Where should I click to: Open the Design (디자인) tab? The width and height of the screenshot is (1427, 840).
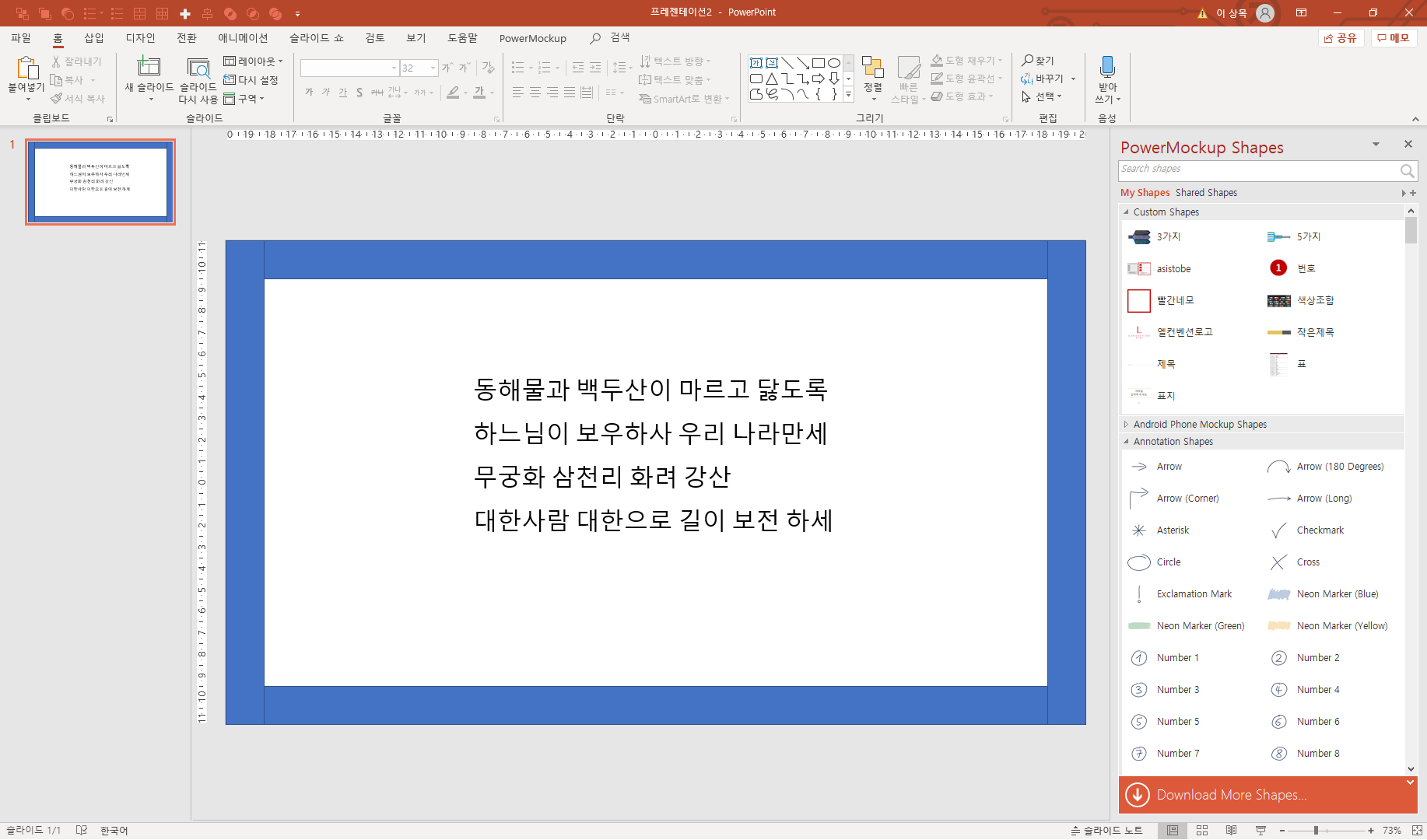pyautogui.click(x=141, y=37)
